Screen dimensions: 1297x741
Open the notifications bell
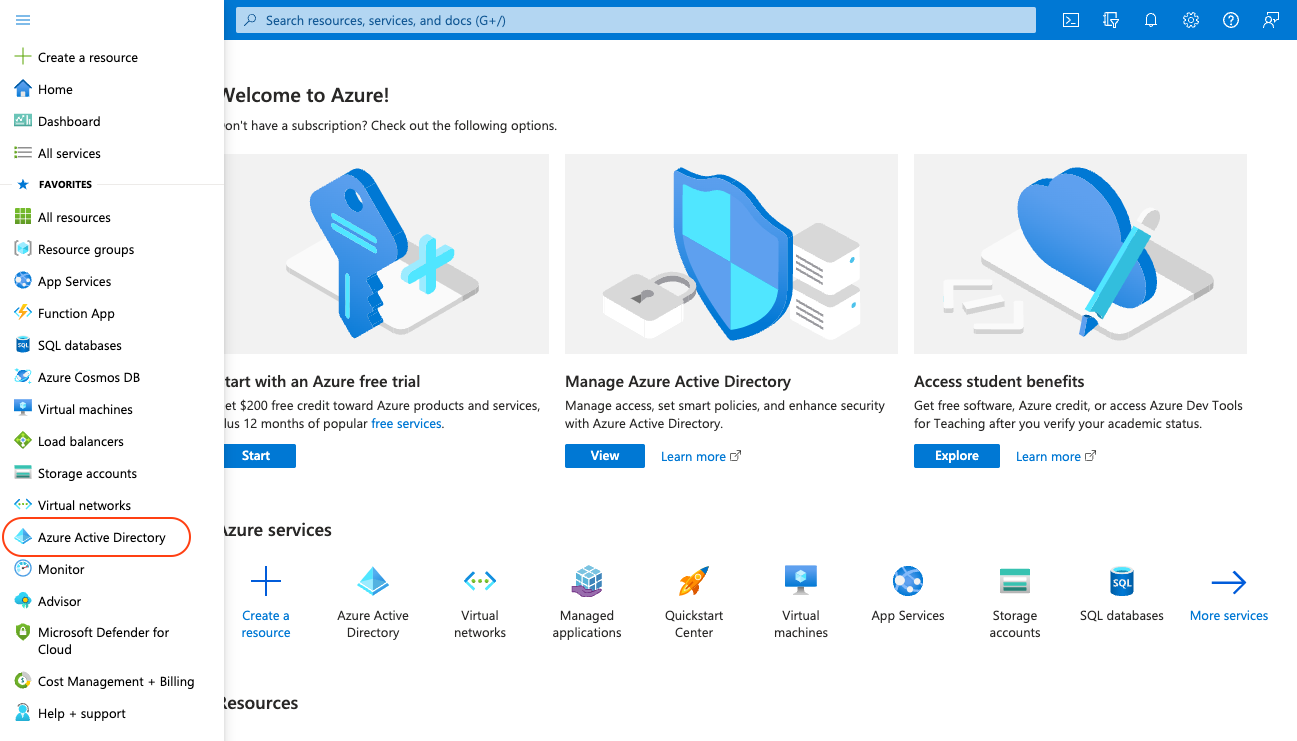tap(1151, 20)
